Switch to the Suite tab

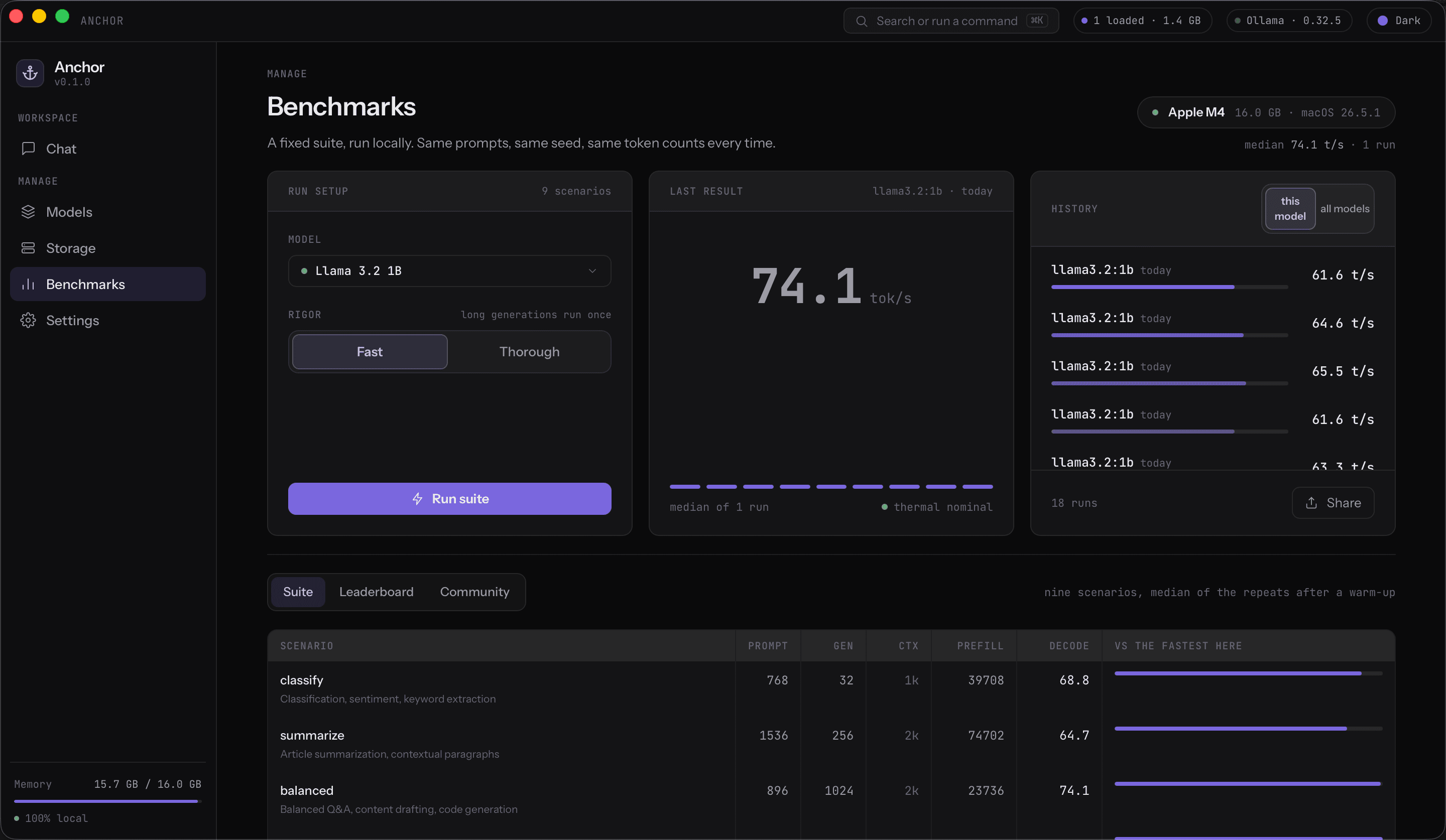coord(298,592)
